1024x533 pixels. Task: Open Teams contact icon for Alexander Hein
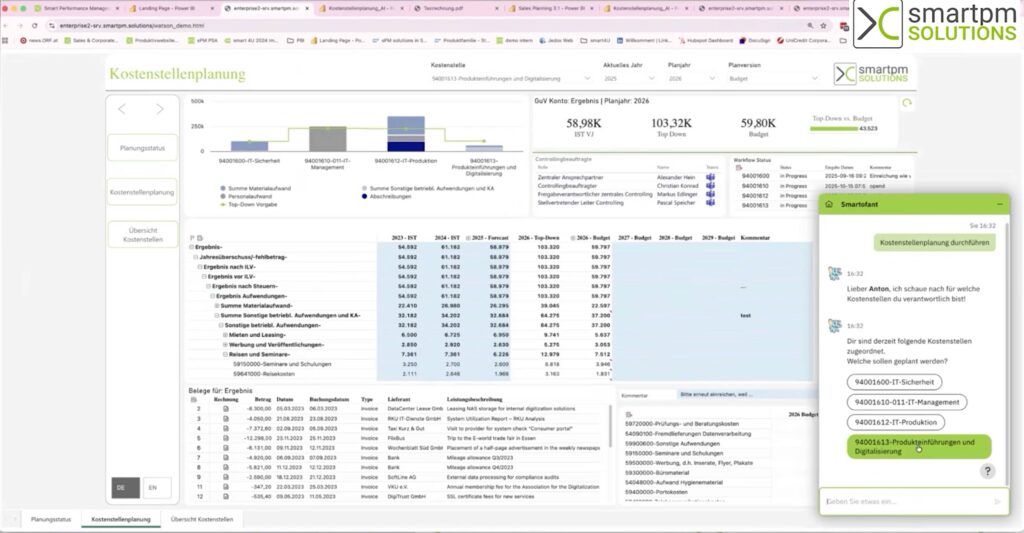(x=710, y=176)
